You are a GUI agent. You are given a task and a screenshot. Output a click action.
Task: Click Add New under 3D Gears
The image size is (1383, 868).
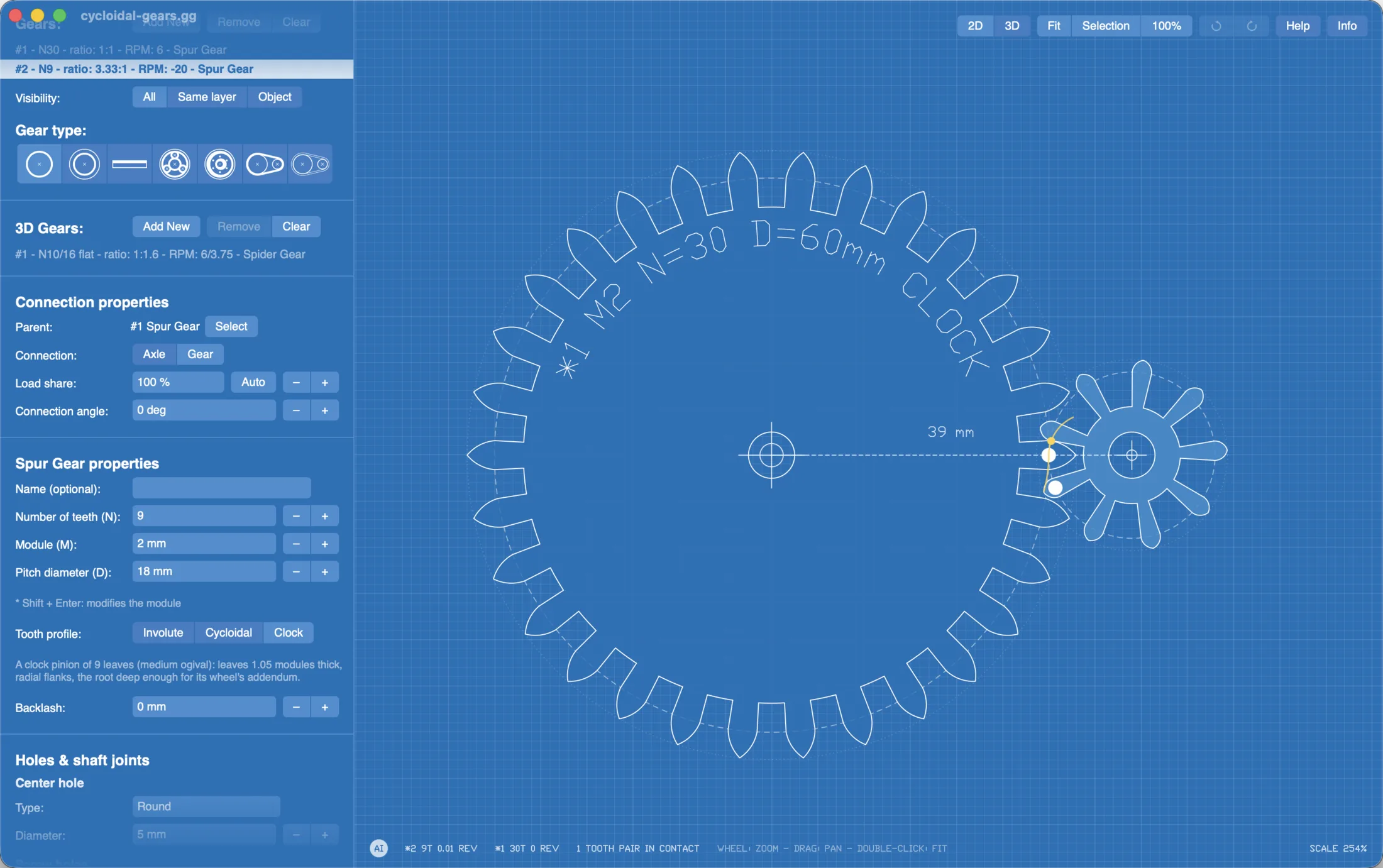[166, 226]
